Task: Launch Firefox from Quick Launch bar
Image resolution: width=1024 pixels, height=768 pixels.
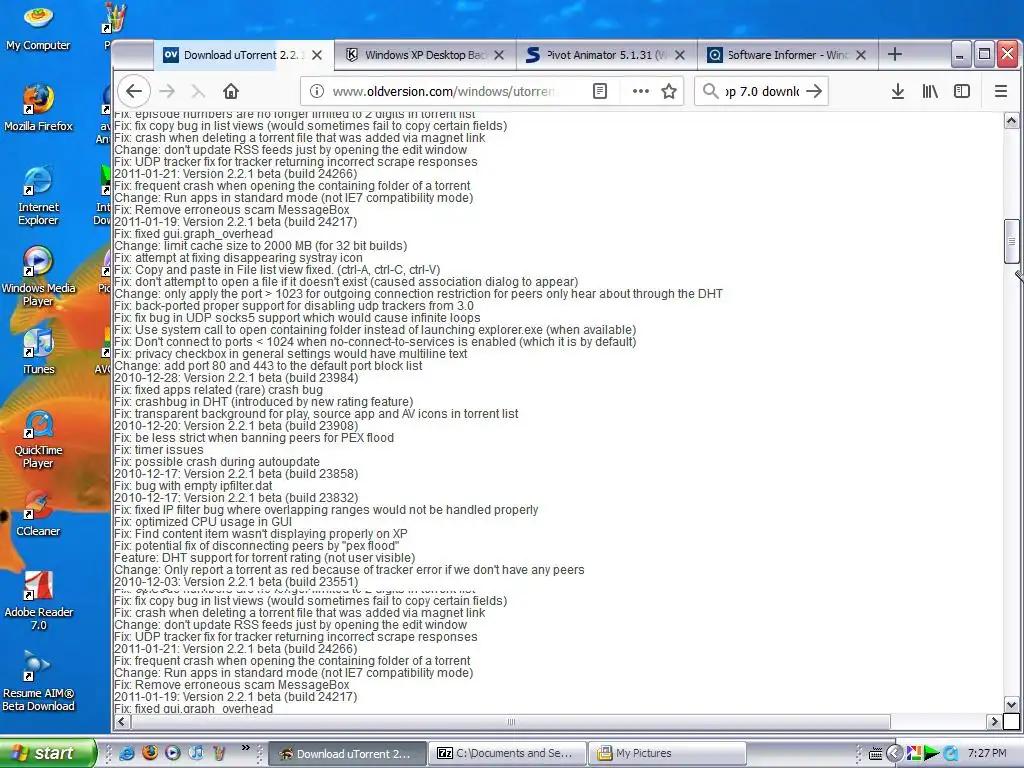Action: coord(150,753)
